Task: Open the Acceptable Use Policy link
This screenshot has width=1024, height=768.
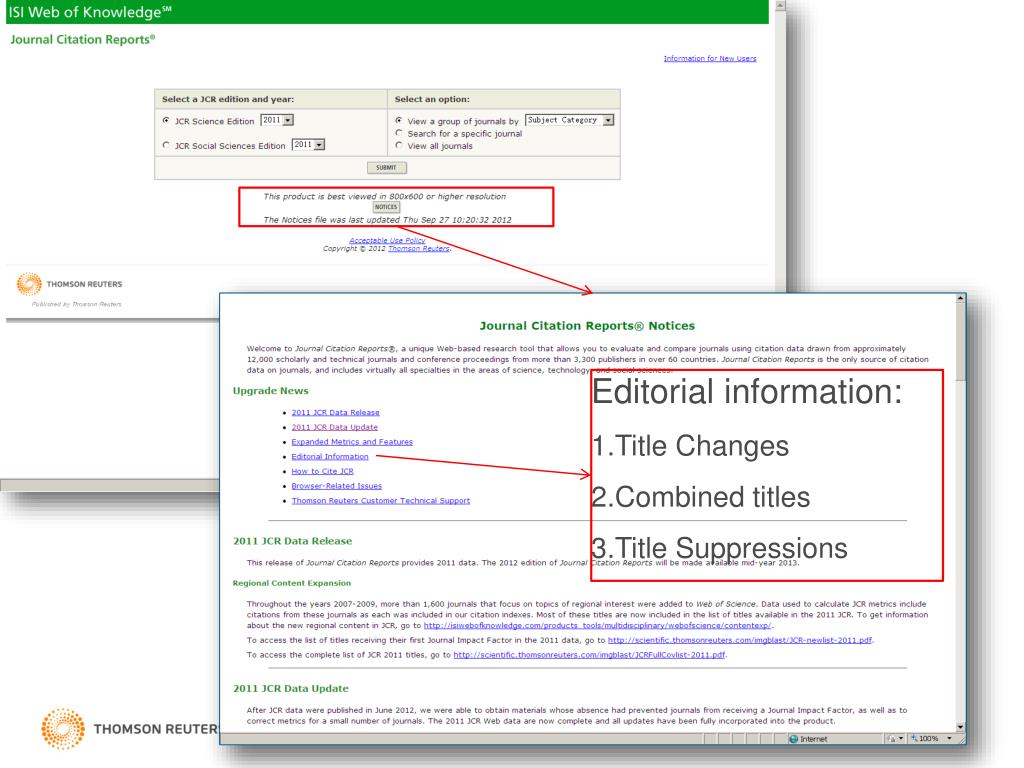Action: [387, 240]
